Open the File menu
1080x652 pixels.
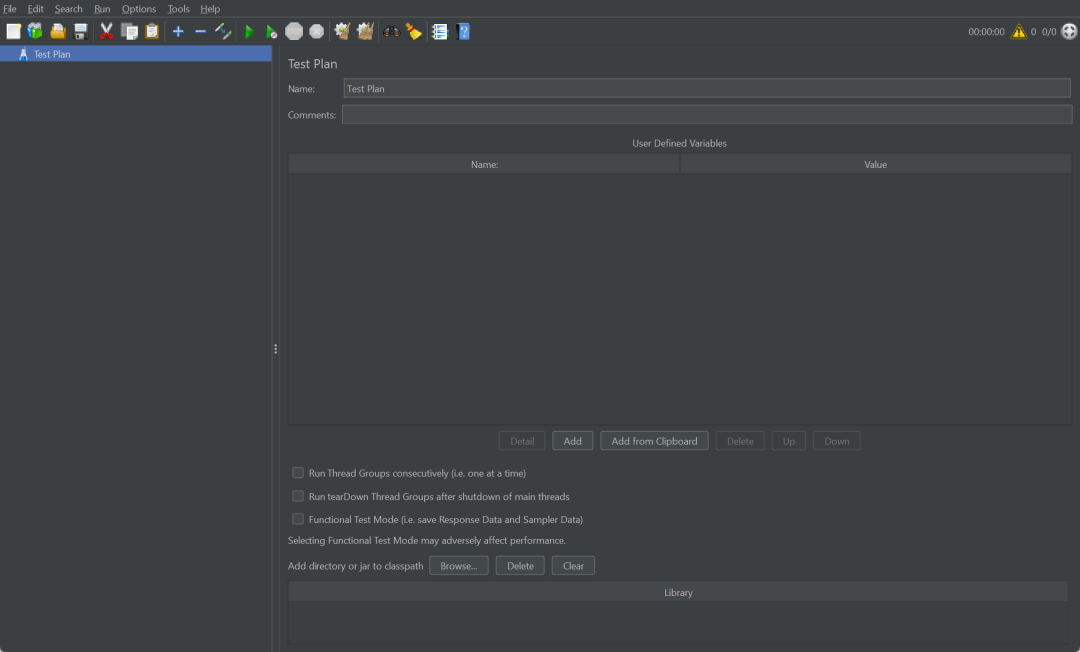click(x=10, y=9)
